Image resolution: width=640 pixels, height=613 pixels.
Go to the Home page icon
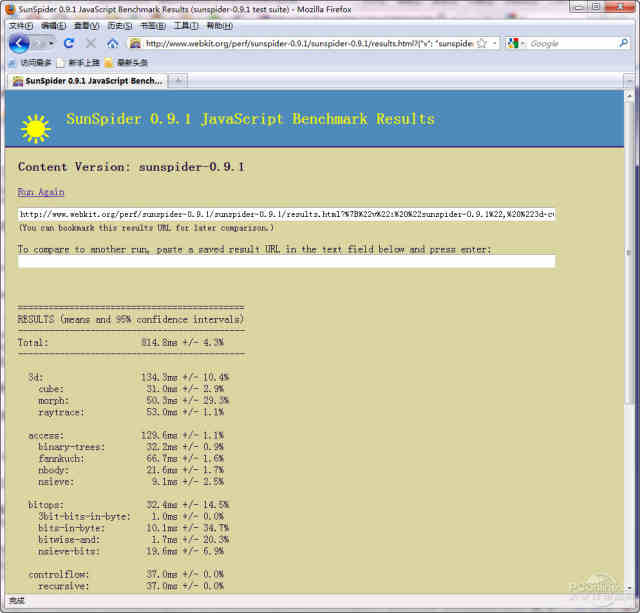[113, 43]
